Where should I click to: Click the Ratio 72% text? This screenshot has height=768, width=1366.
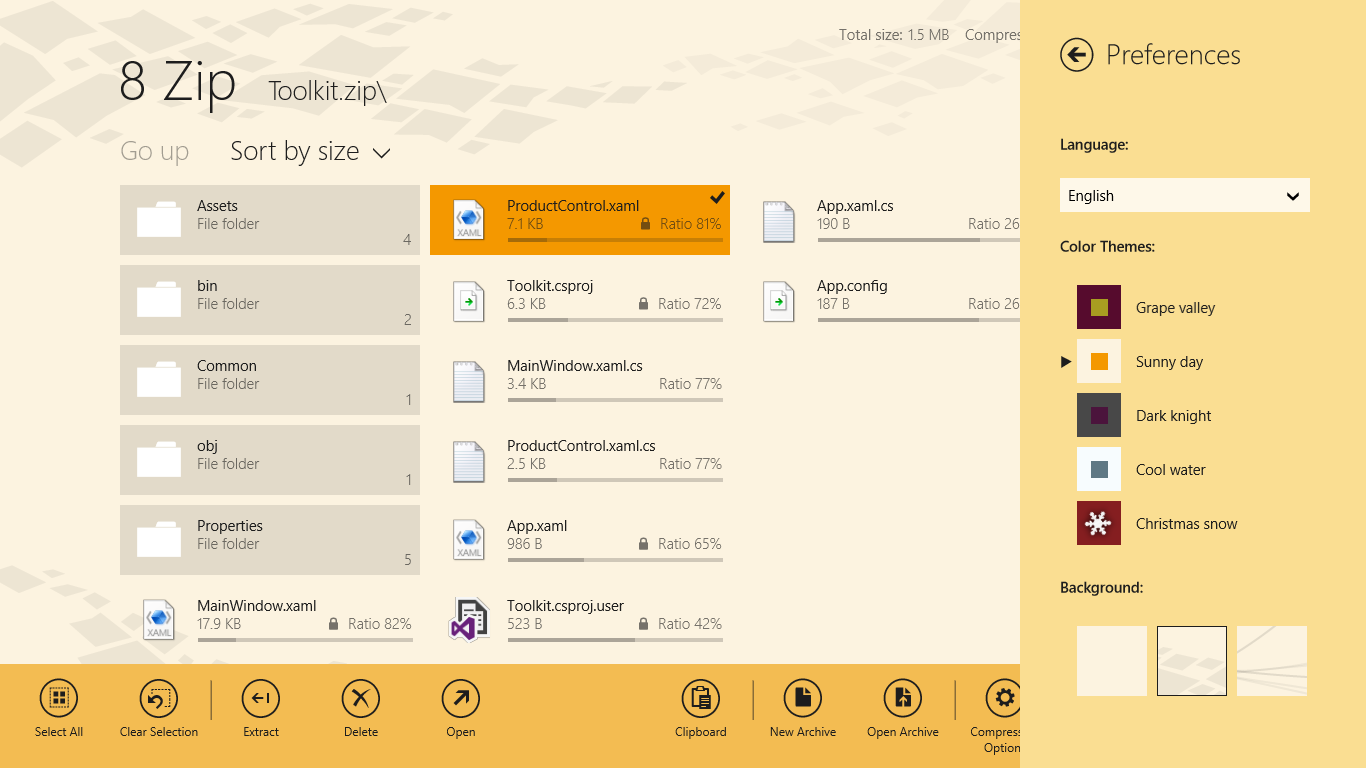(x=690, y=304)
